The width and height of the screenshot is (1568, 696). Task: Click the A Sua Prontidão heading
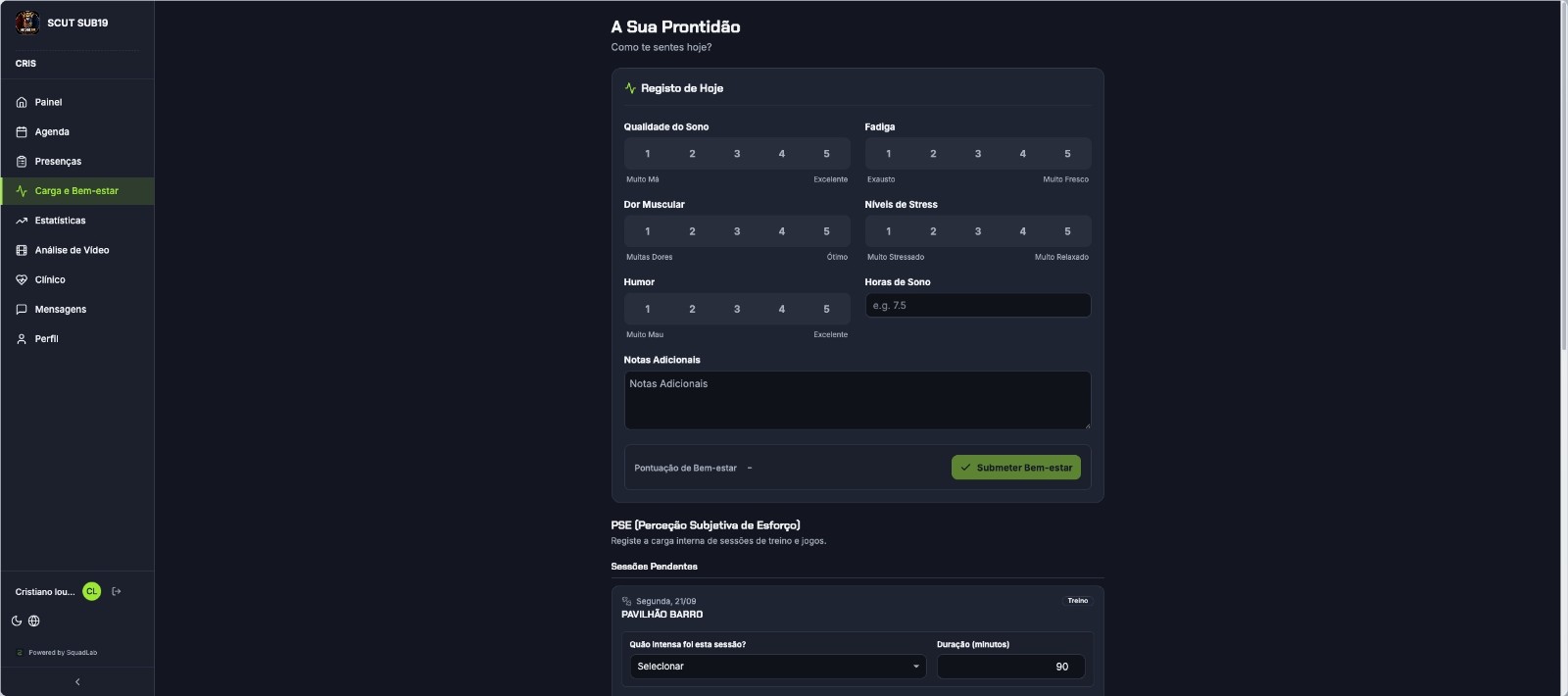pyautogui.click(x=675, y=26)
